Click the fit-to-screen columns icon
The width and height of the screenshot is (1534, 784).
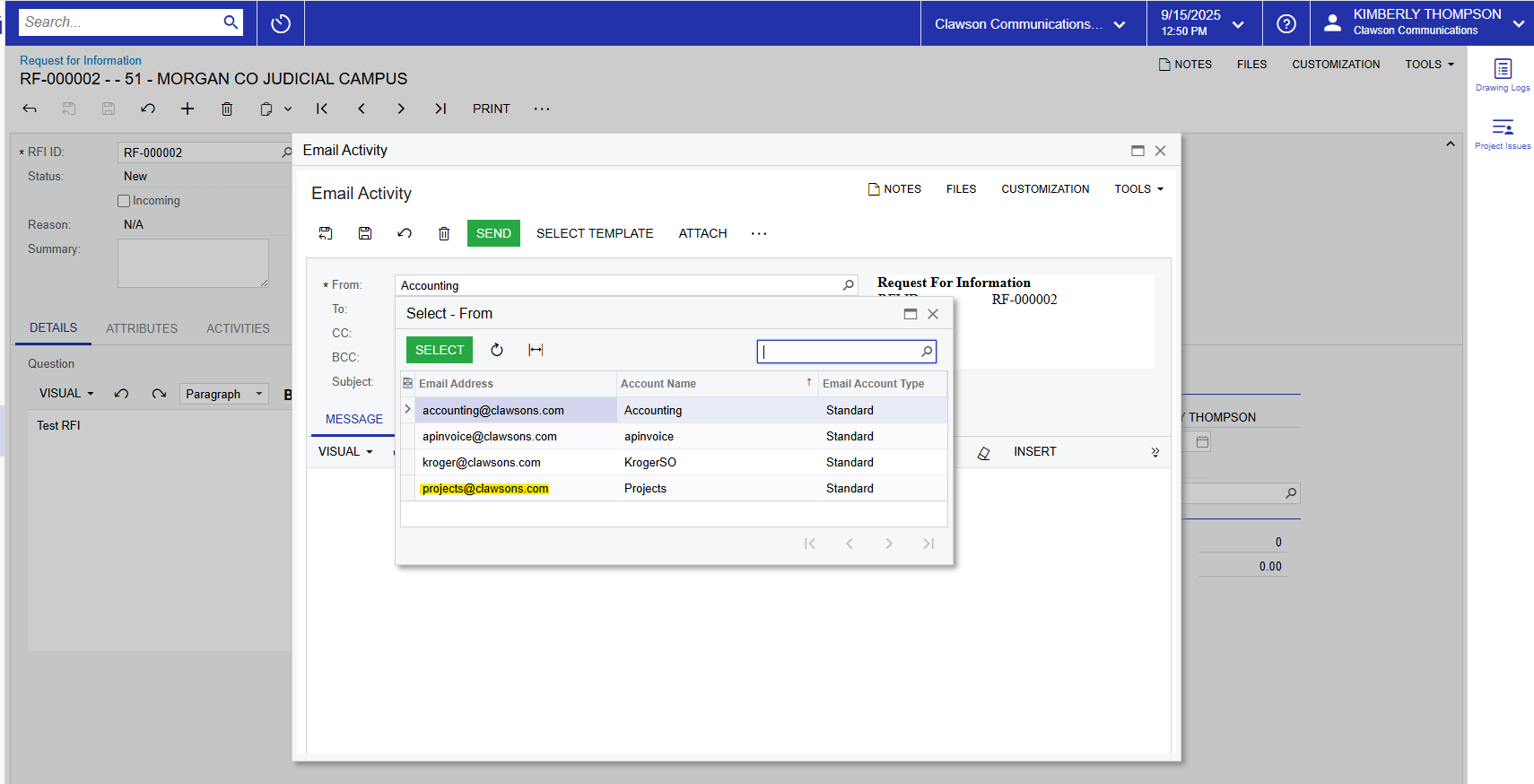(x=536, y=350)
